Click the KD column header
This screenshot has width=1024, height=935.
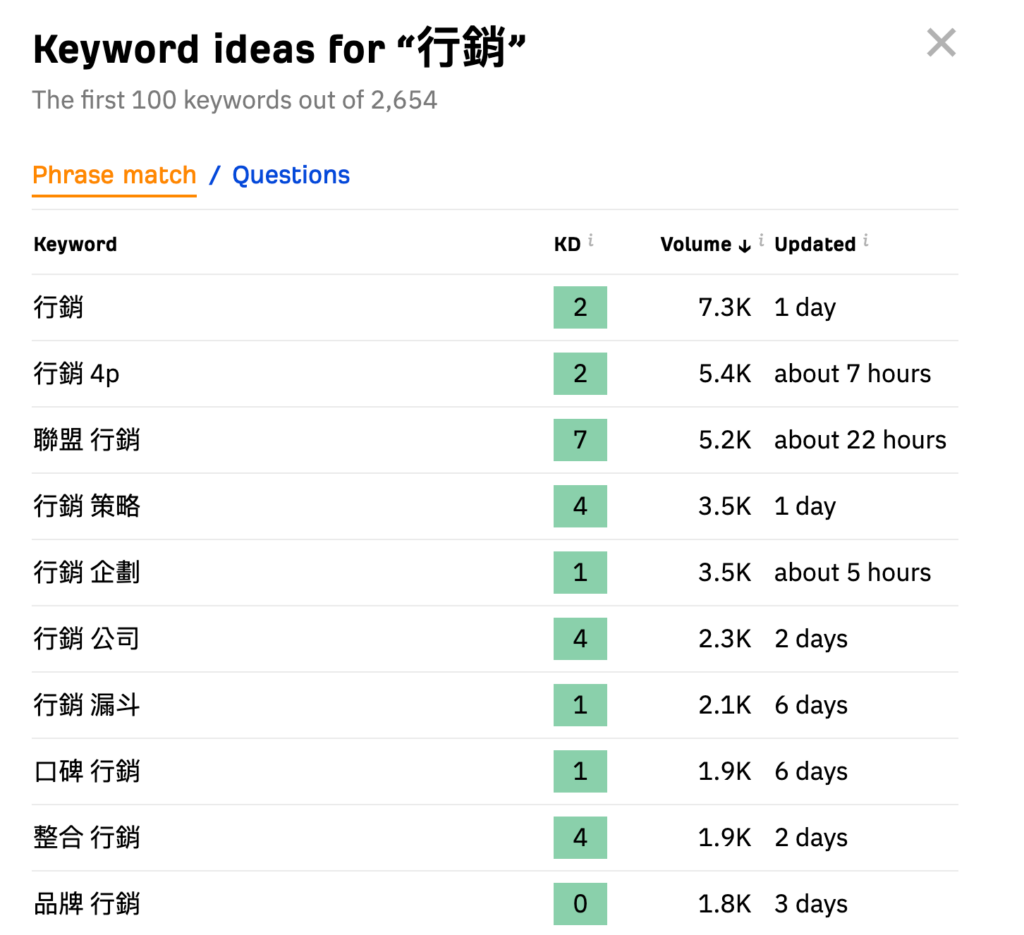[x=567, y=245]
